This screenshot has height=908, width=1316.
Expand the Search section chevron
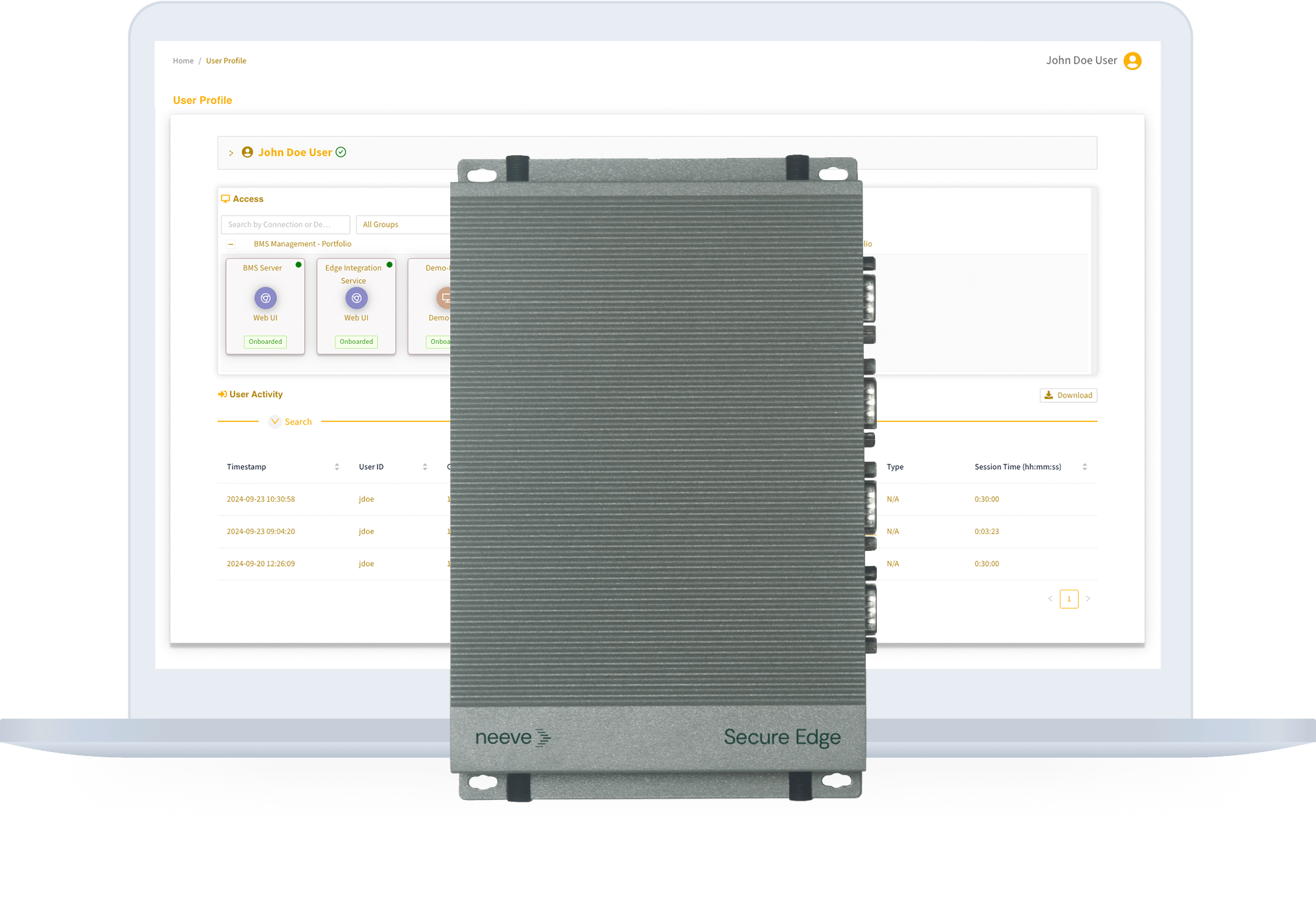click(x=275, y=421)
